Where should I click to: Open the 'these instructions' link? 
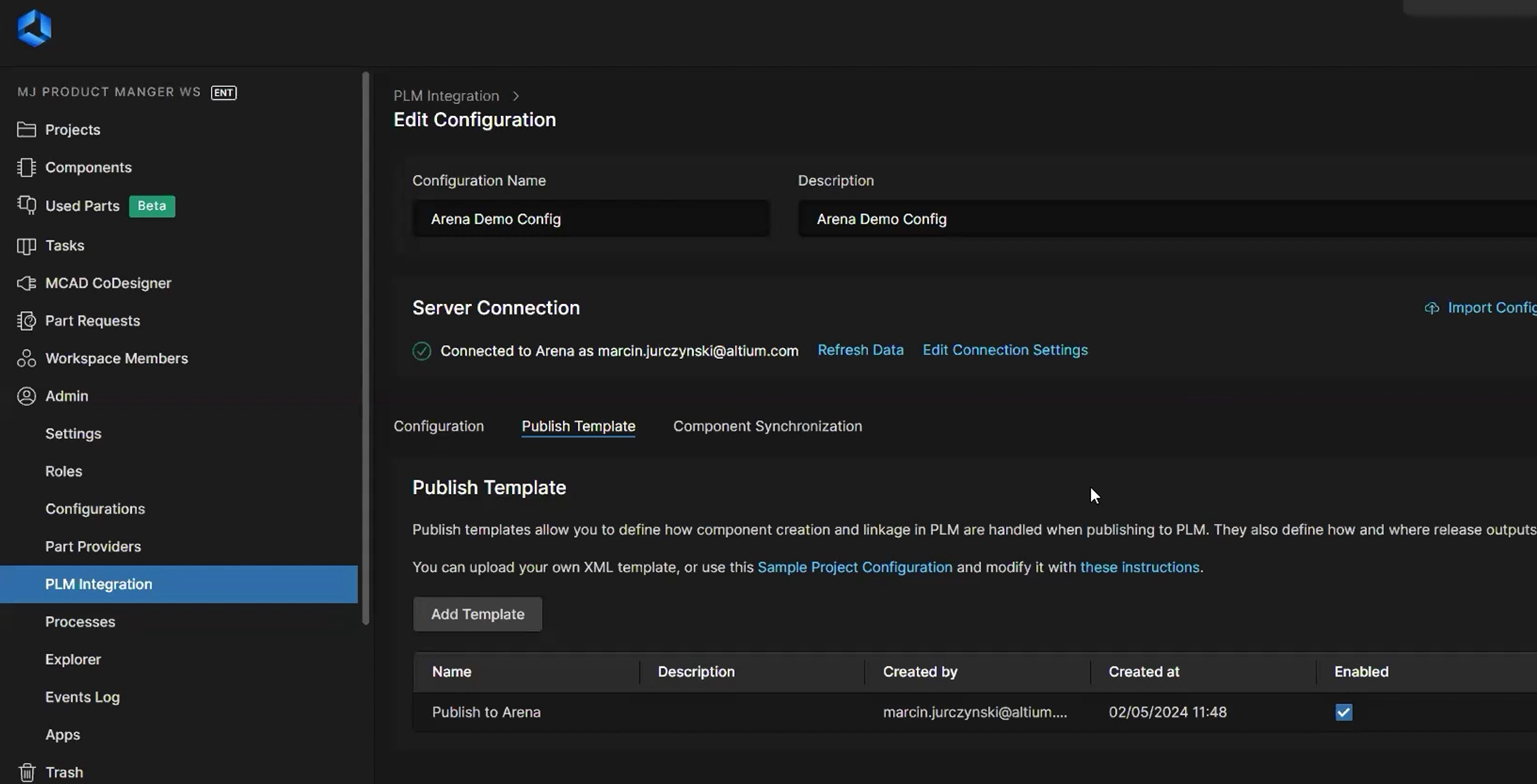tap(1140, 567)
